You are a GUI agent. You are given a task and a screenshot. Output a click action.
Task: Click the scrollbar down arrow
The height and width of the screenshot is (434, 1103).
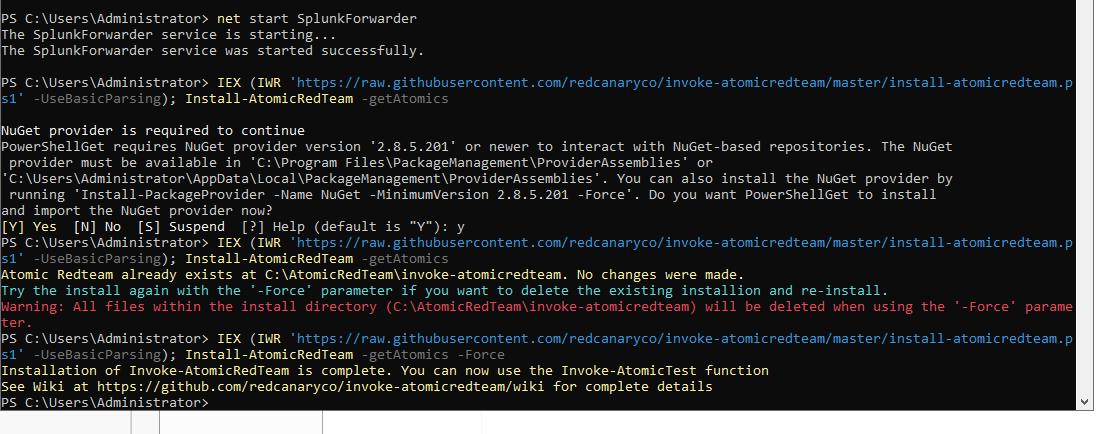point(1087,402)
